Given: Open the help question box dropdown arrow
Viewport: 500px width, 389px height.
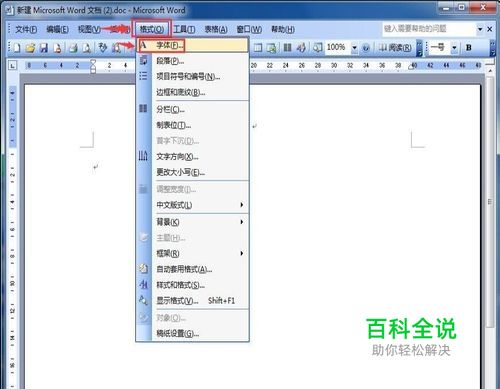Looking at the screenshot, I should coord(480,29).
